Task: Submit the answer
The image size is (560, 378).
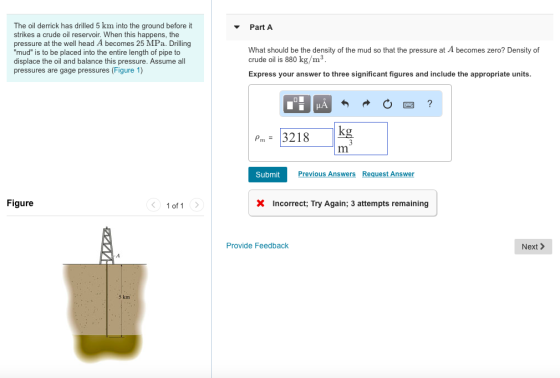Action: [268, 174]
